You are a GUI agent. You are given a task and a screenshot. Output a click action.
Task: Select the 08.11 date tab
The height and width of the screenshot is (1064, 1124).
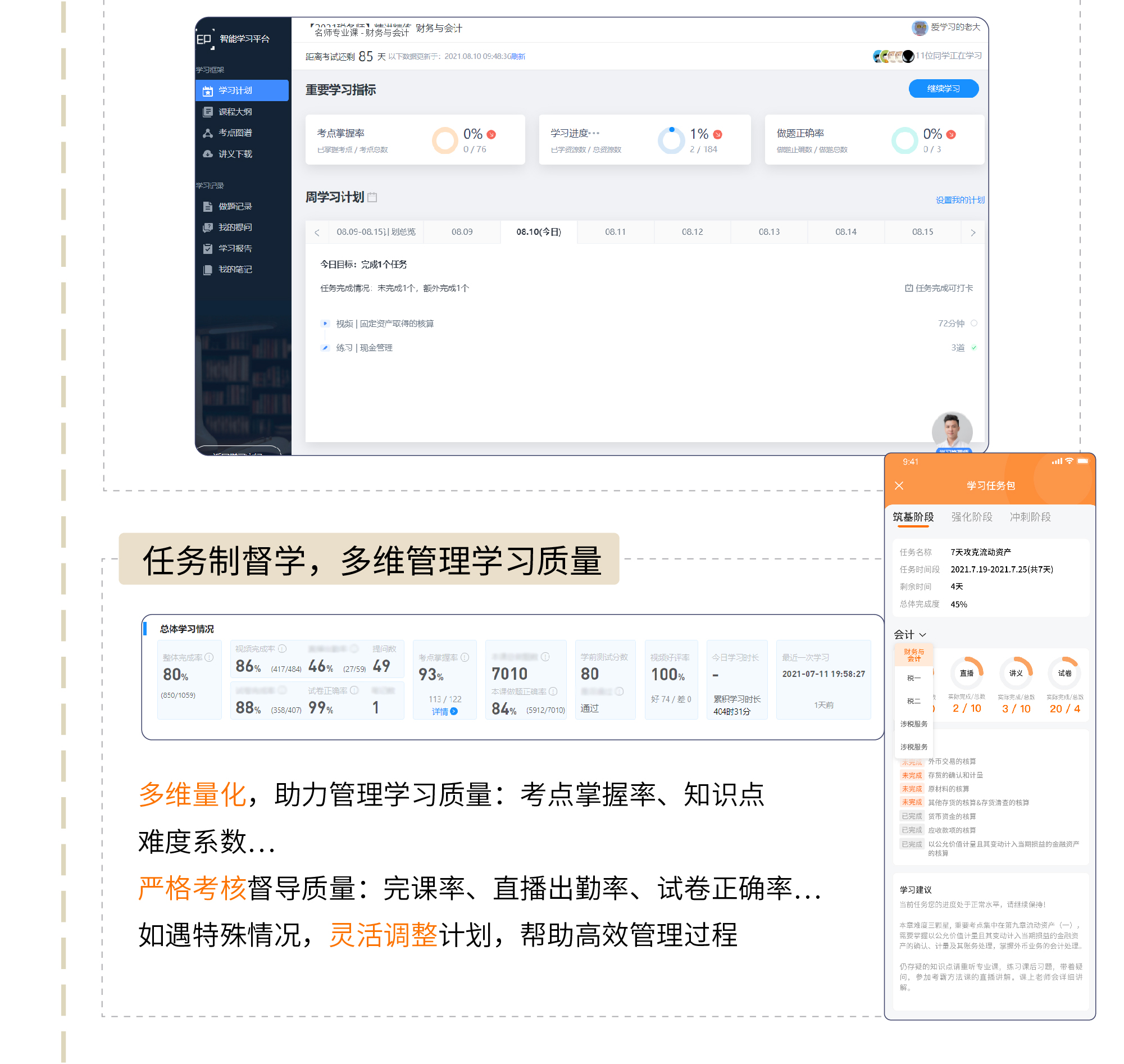615,233
